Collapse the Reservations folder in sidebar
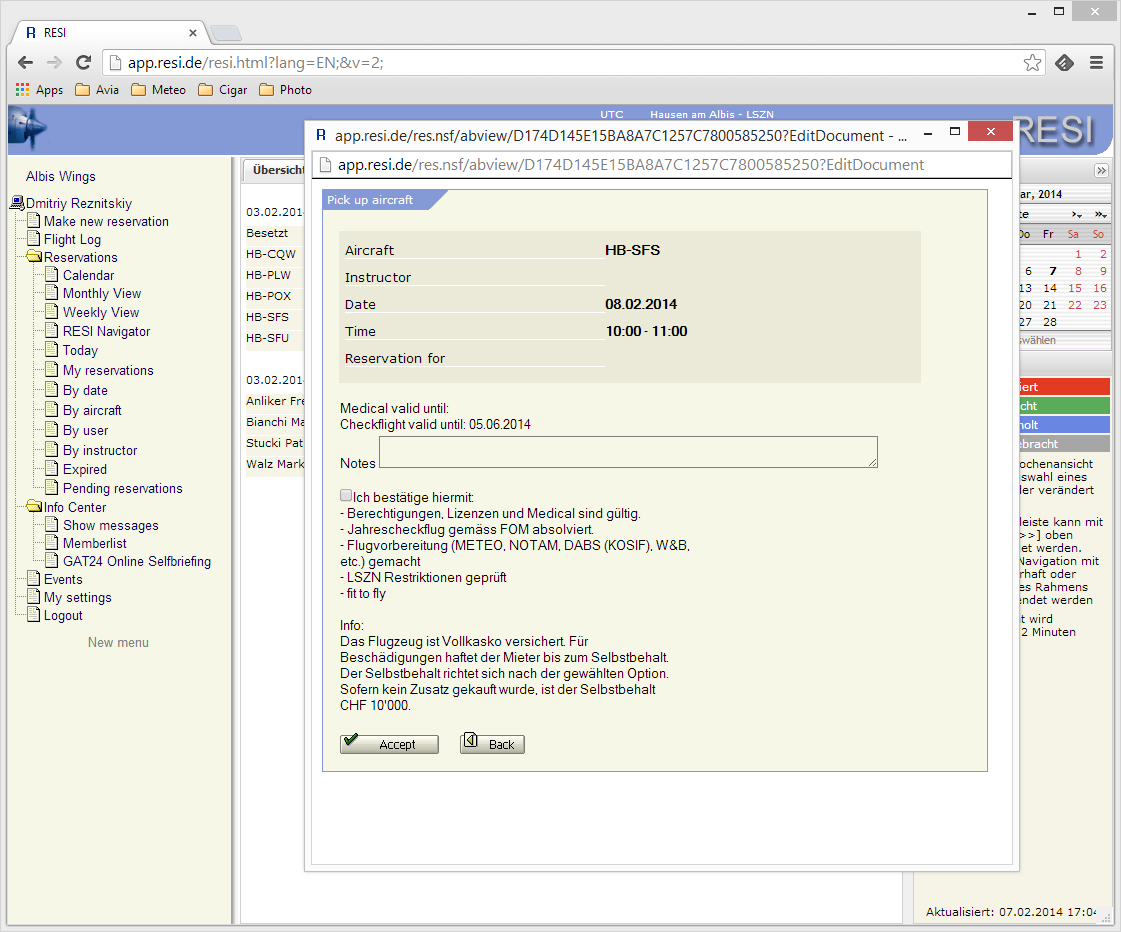1121x932 pixels. [x=34, y=257]
